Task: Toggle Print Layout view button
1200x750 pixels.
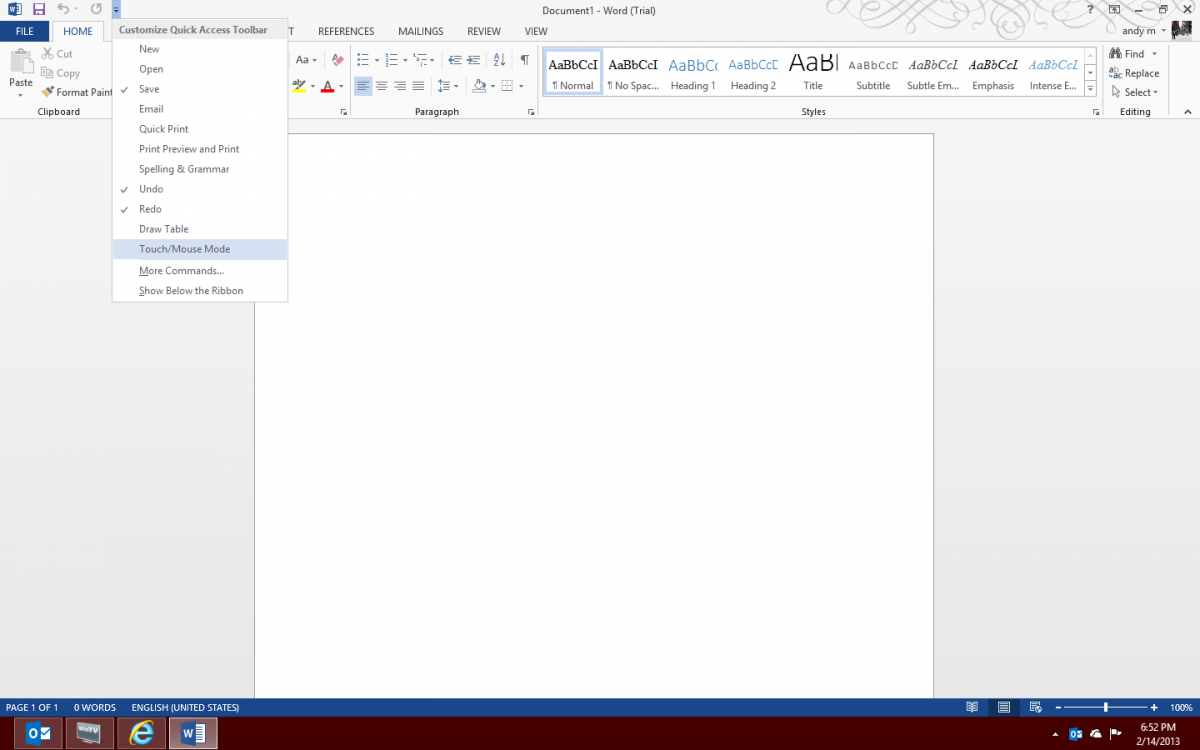Action: tap(1003, 707)
